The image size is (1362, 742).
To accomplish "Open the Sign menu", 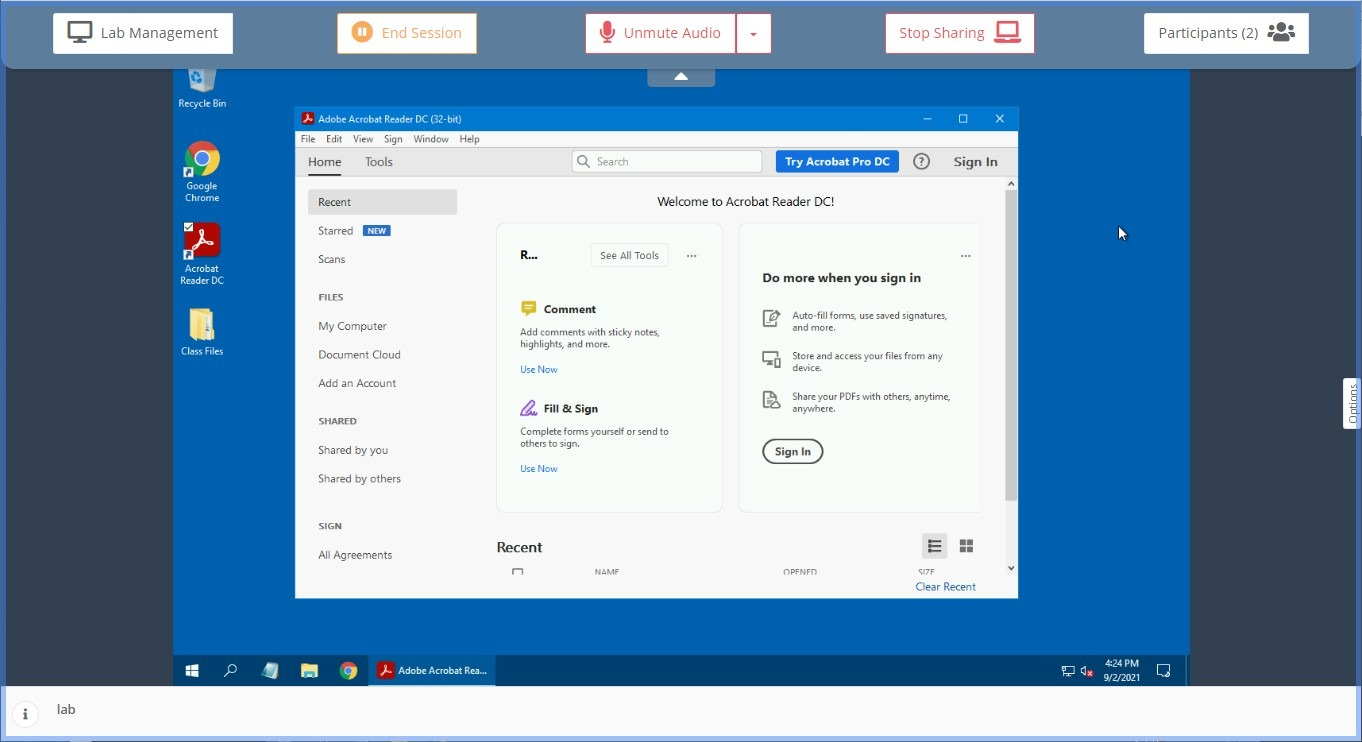I will point(393,139).
